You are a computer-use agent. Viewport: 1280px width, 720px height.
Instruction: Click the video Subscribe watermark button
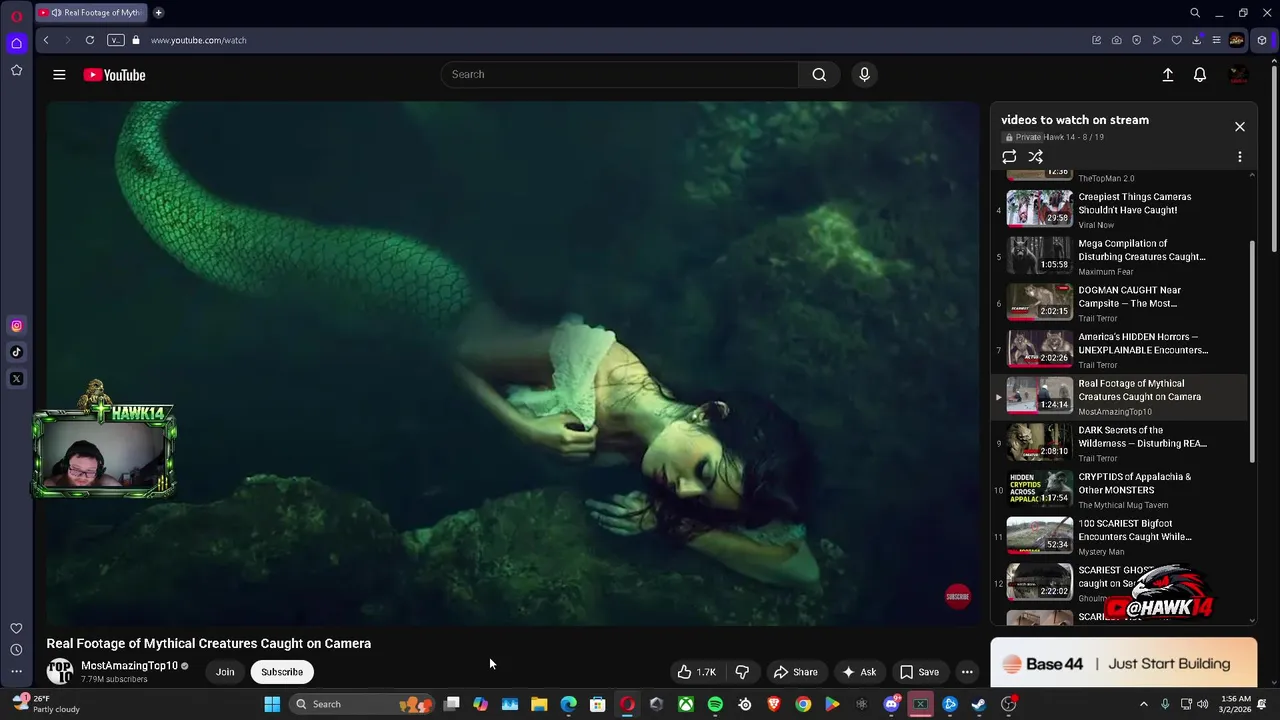coord(958,596)
